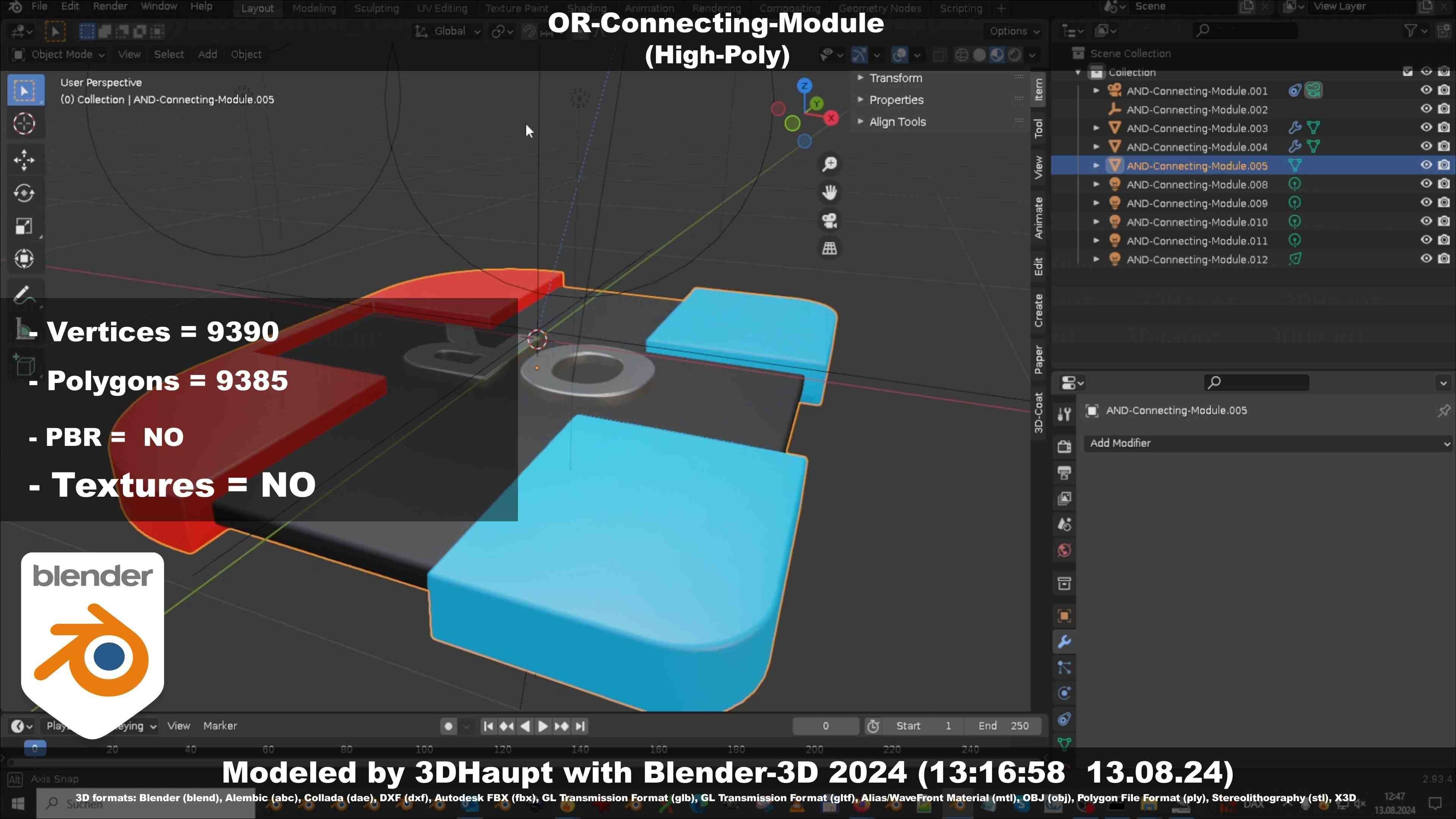The height and width of the screenshot is (819, 1456).
Task: Open the Object Constraints properties tab
Action: click(1064, 719)
